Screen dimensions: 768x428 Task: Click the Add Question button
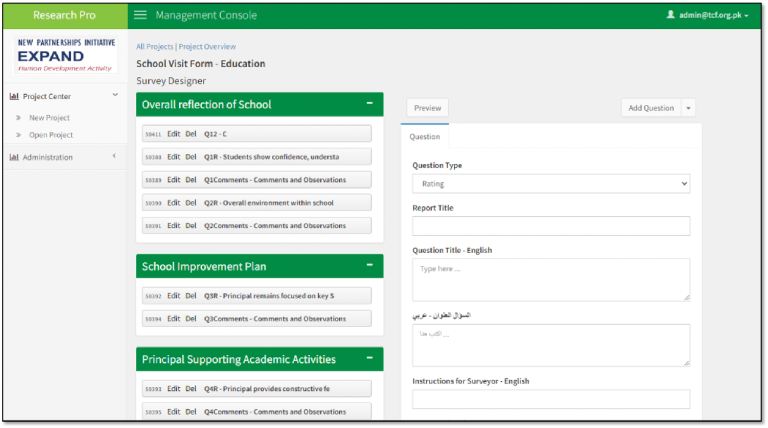(651, 108)
